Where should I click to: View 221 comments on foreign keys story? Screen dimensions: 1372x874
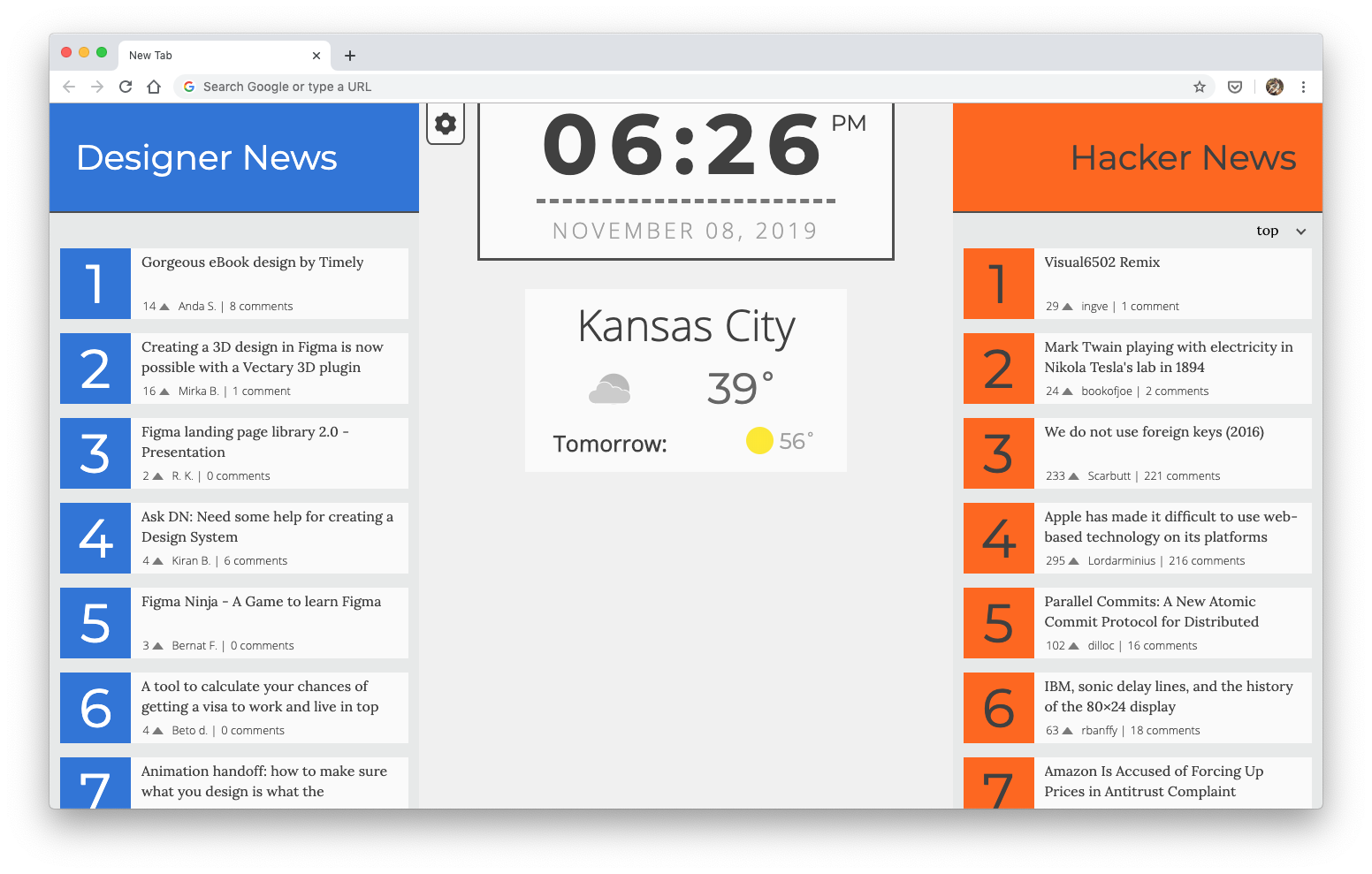[1182, 476]
